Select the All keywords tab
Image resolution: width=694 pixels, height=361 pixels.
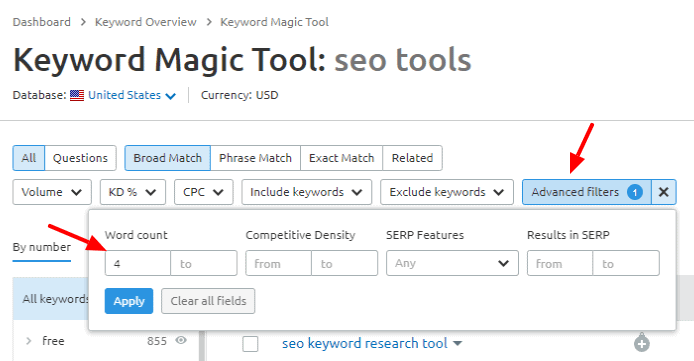tap(29, 158)
